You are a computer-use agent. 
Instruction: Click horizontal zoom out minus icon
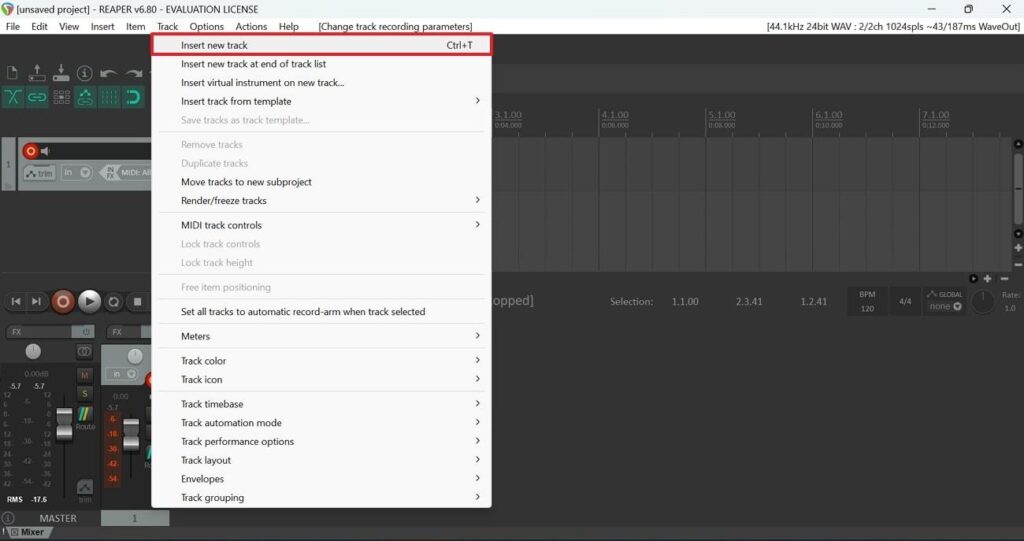[x=1004, y=279]
